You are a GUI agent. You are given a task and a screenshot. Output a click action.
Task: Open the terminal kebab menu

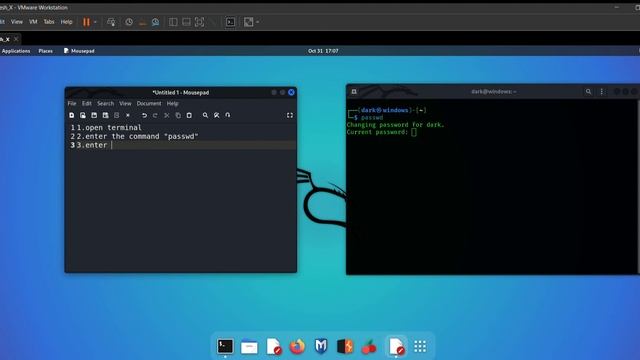[x=602, y=92]
